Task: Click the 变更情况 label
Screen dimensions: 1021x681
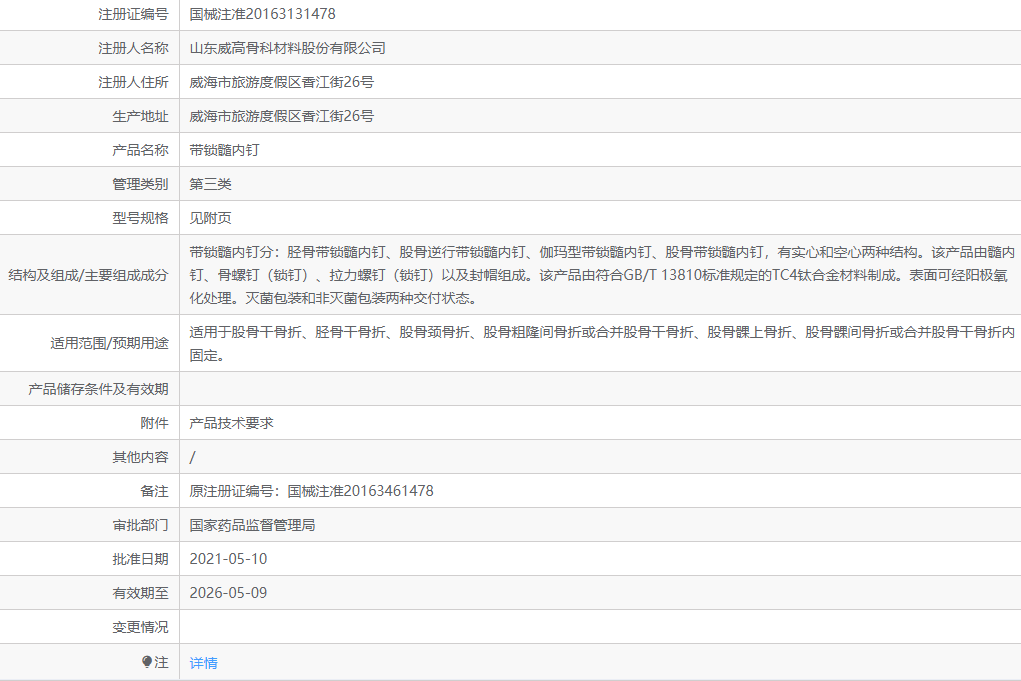Action: (140, 627)
